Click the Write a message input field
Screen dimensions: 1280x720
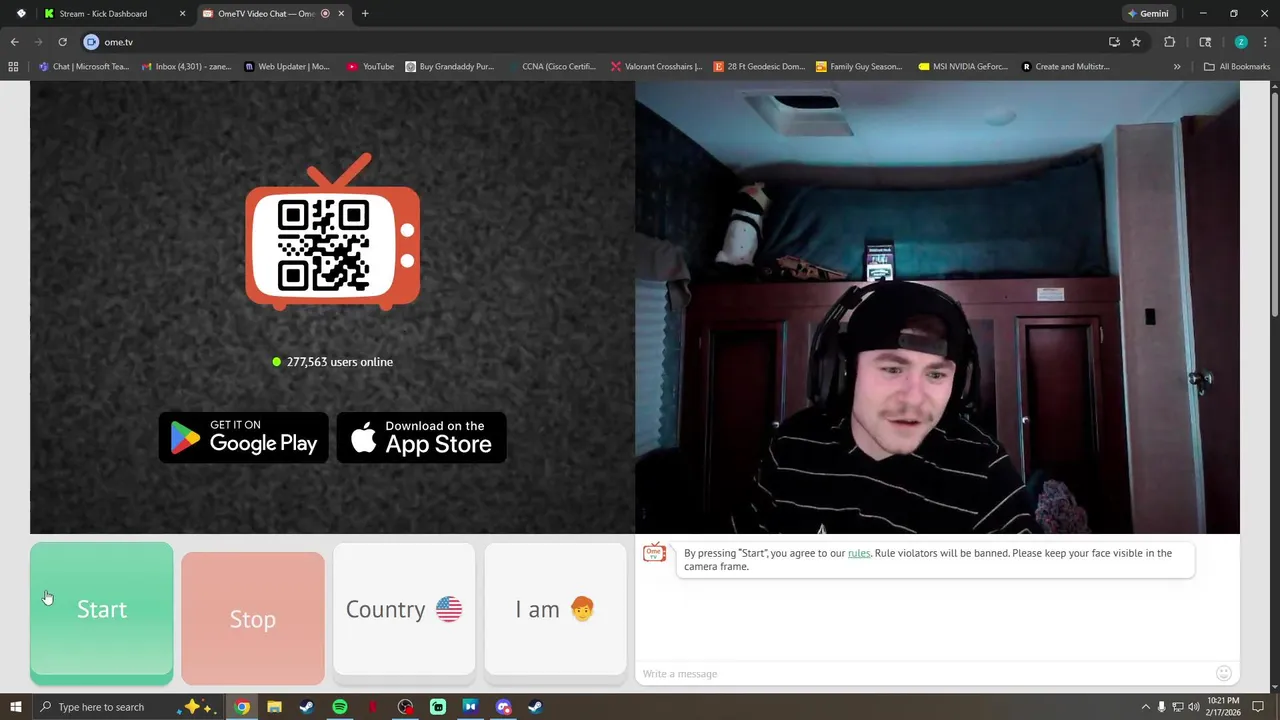(923, 673)
